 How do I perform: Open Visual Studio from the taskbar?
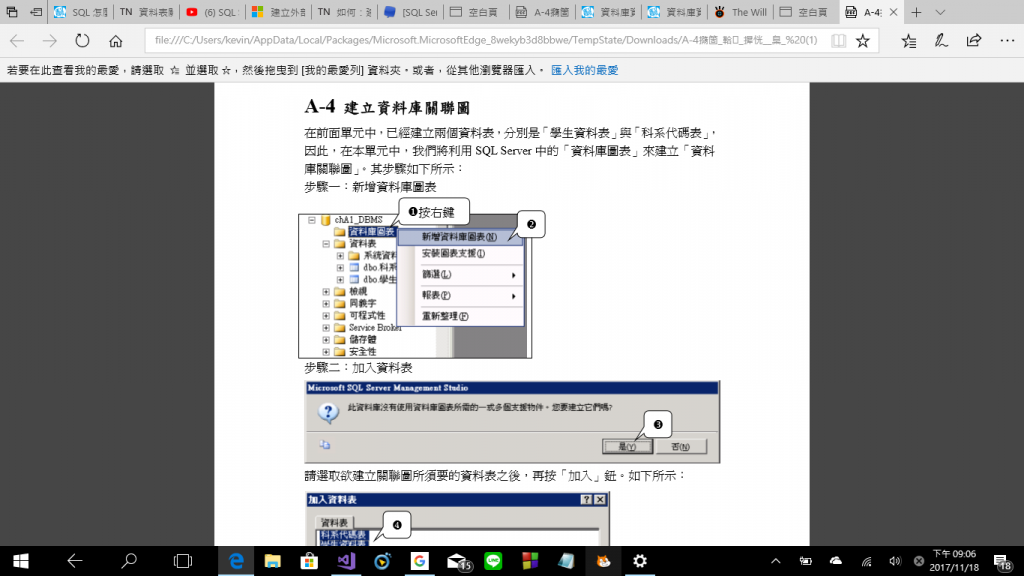click(x=346, y=561)
